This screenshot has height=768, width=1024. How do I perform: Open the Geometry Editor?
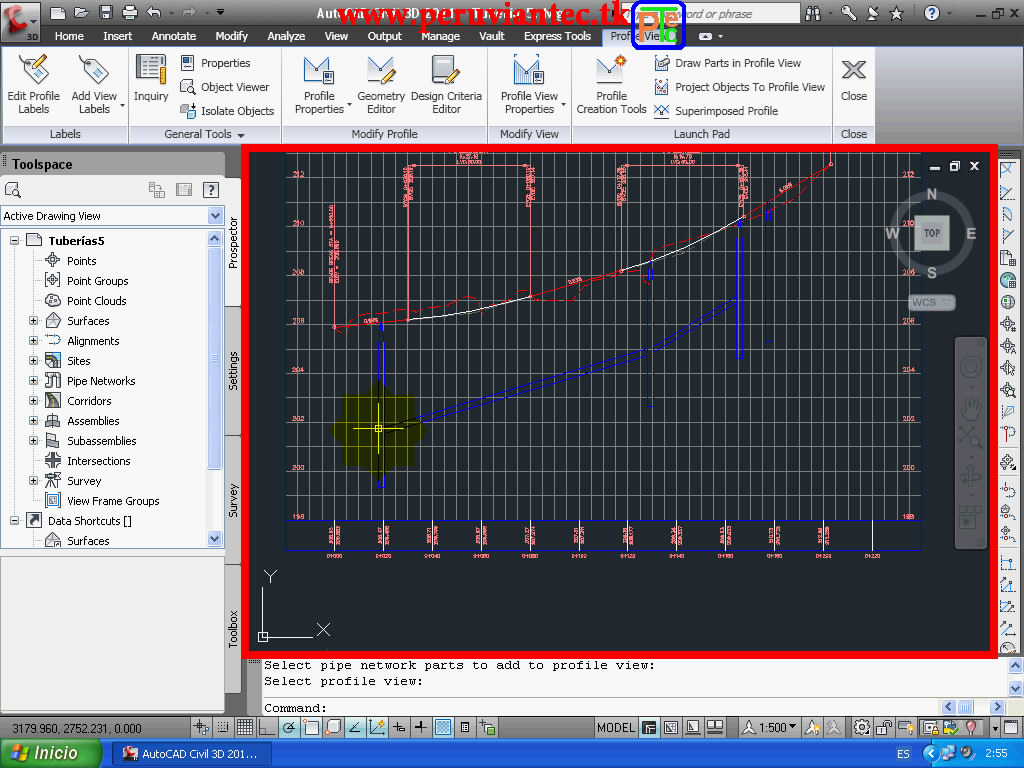tap(381, 84)
